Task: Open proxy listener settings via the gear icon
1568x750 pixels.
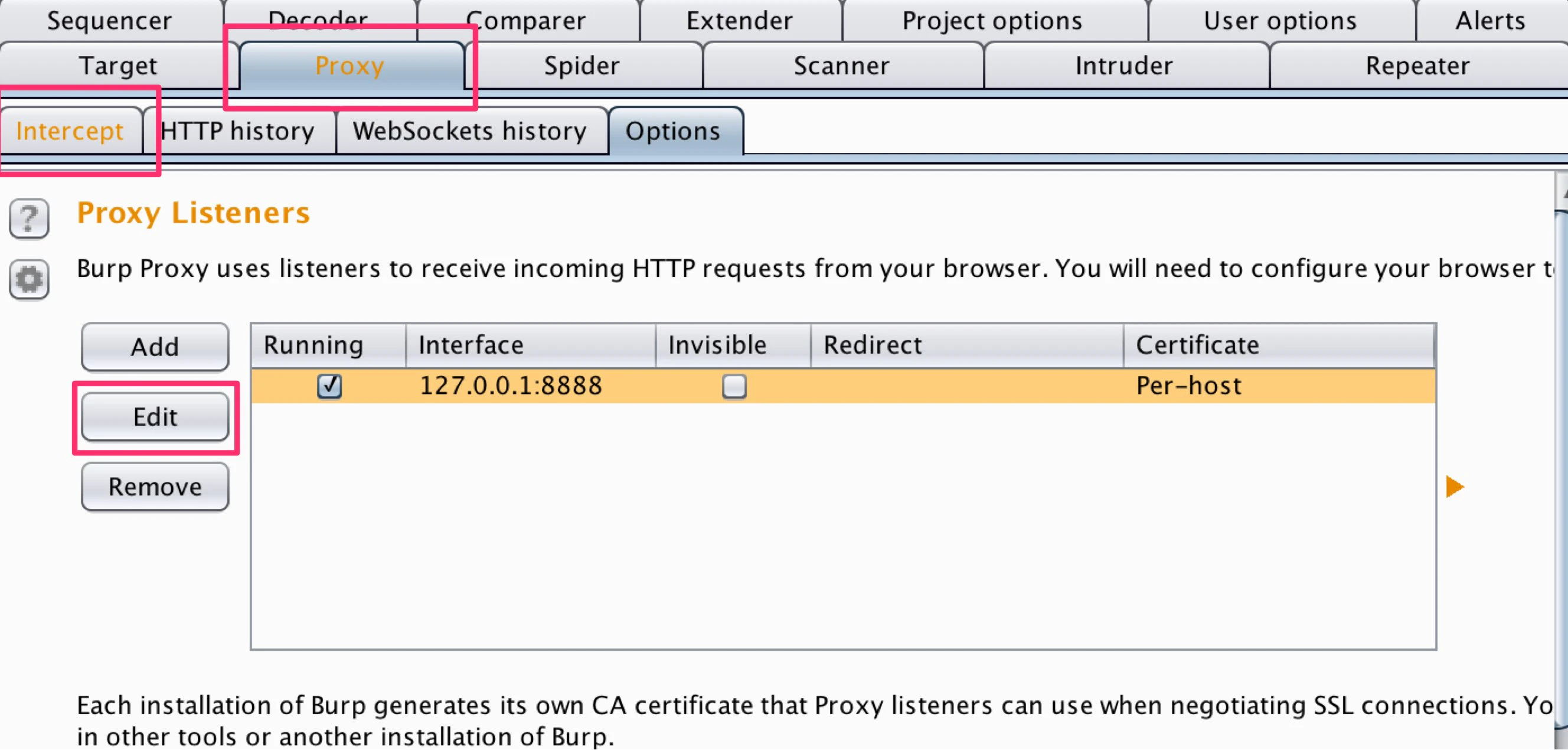Action: [x=28, y=279]
